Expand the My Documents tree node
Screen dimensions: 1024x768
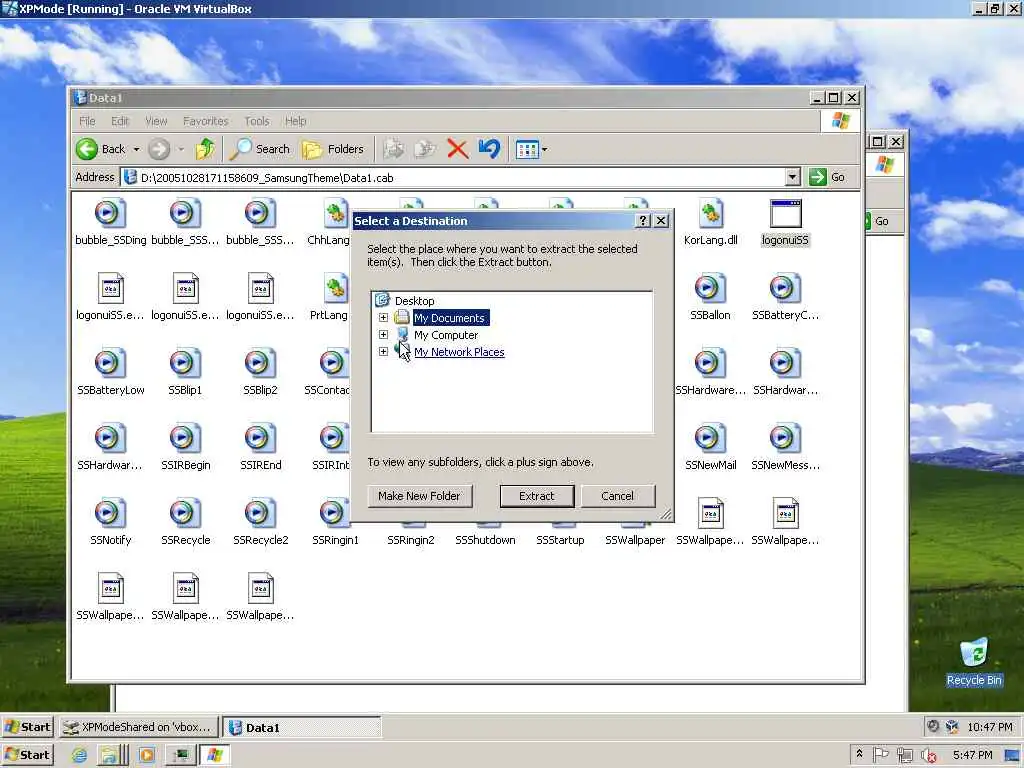[383, 318]
